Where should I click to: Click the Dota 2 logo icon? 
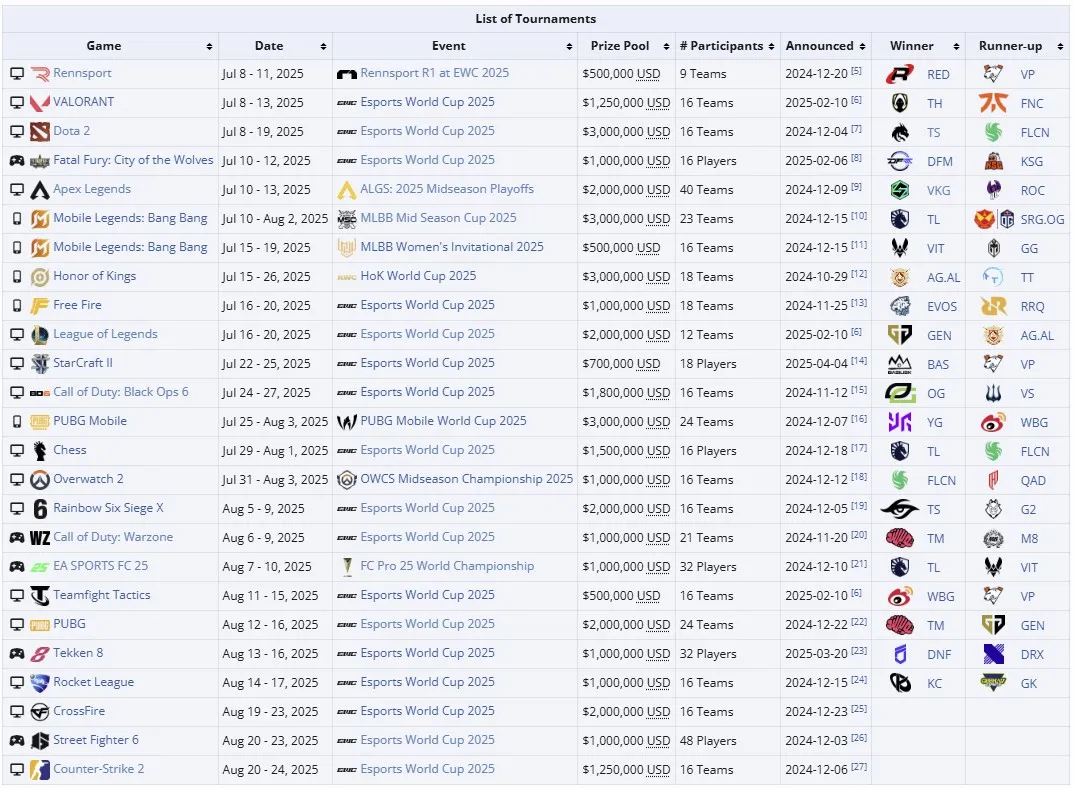40,132
